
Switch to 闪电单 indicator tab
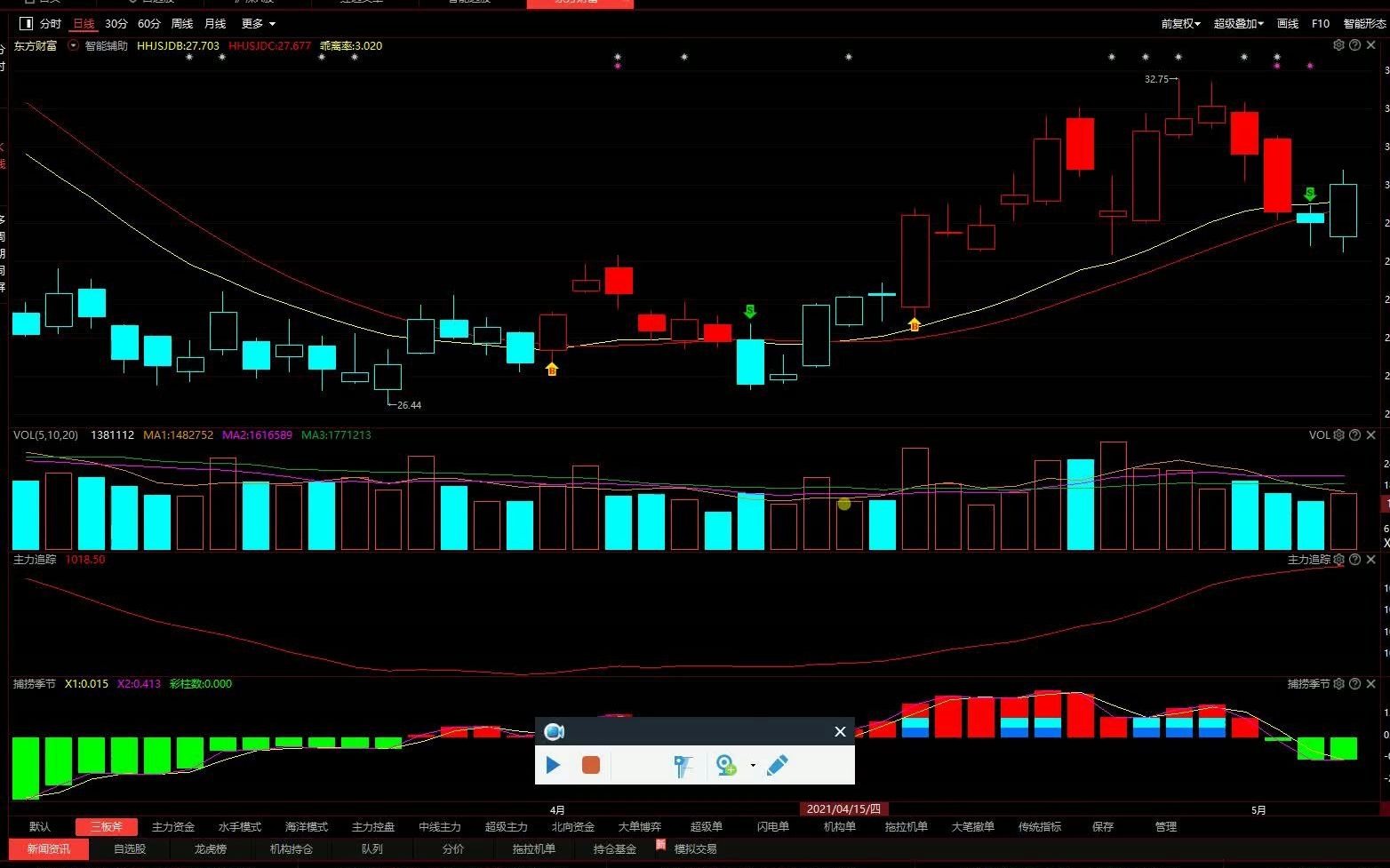coord(773,827)
